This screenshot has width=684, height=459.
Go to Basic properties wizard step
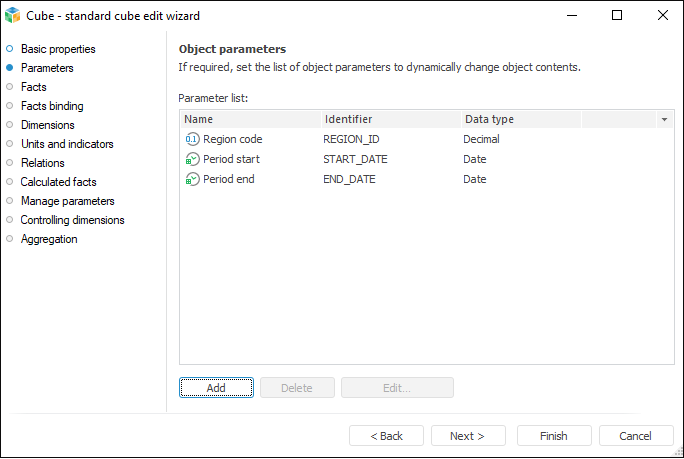click(x=58, y=49)
